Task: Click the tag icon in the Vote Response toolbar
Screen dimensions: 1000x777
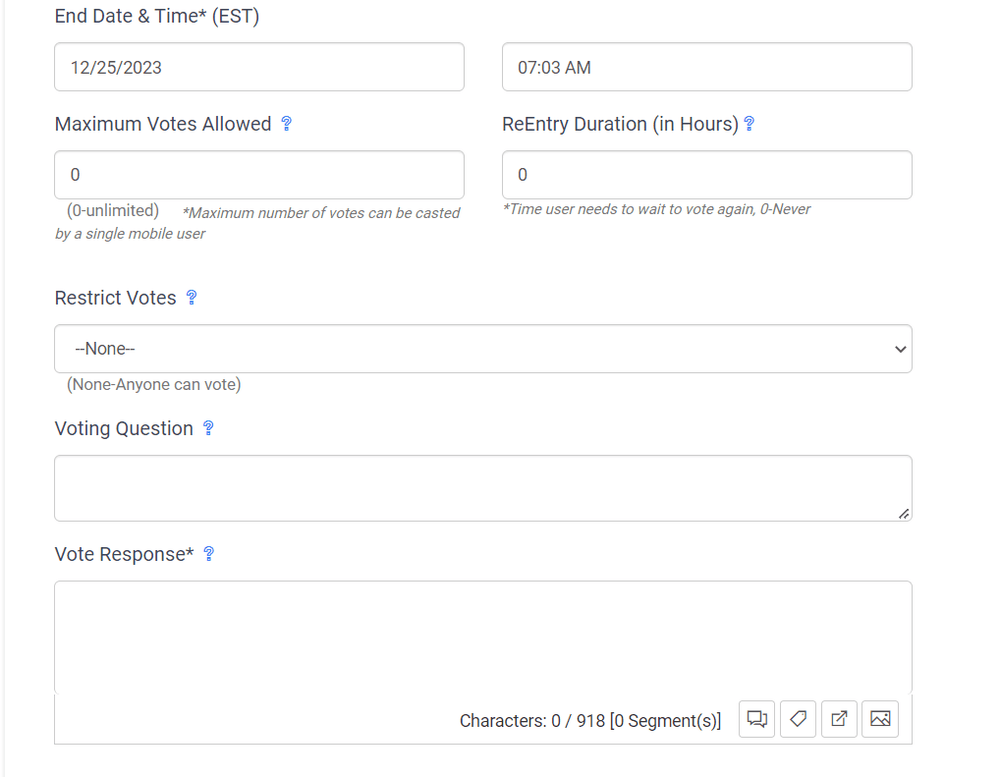Action: click(x=798, y=719)
